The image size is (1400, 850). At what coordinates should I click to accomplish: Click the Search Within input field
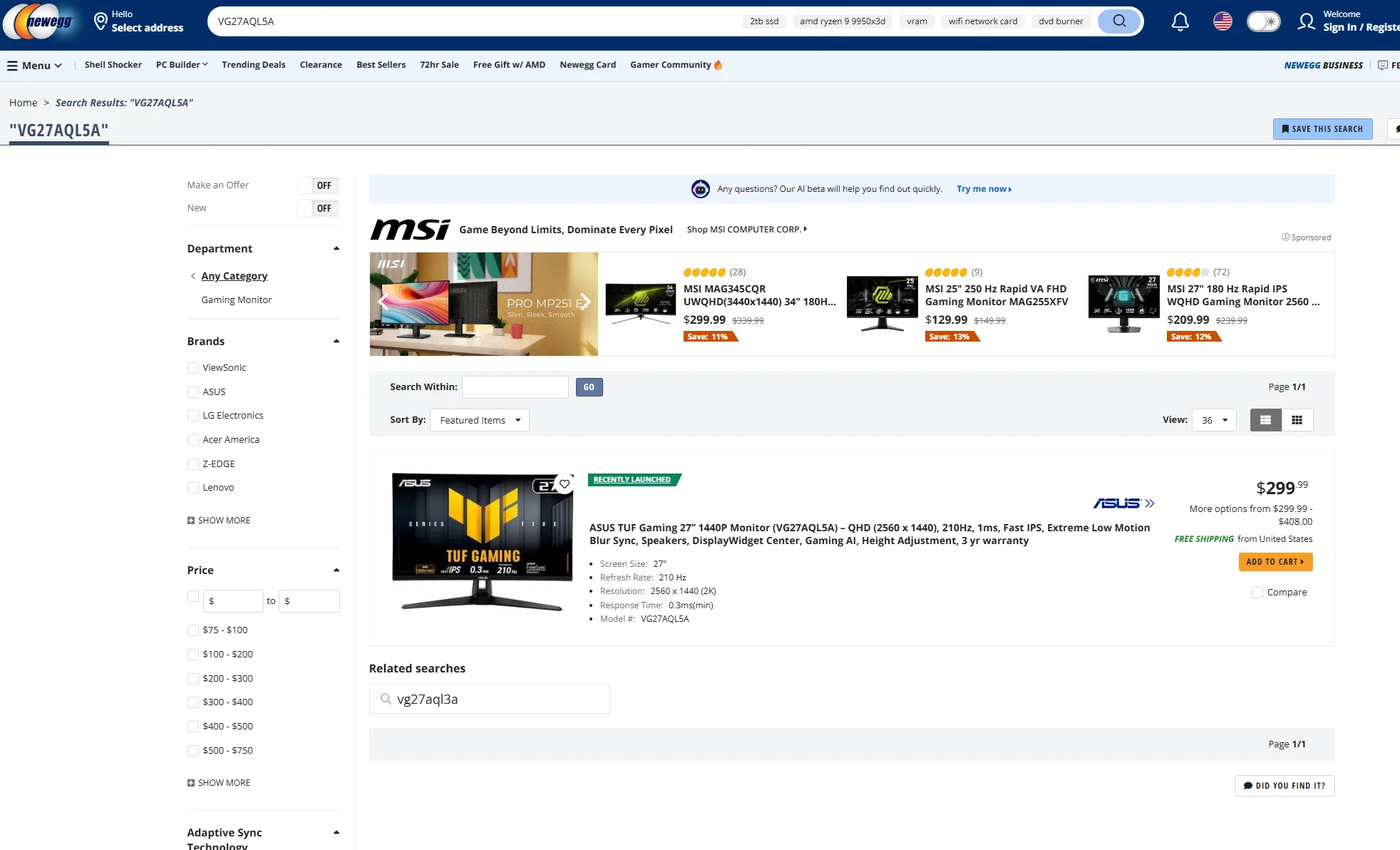pos(515,387)
